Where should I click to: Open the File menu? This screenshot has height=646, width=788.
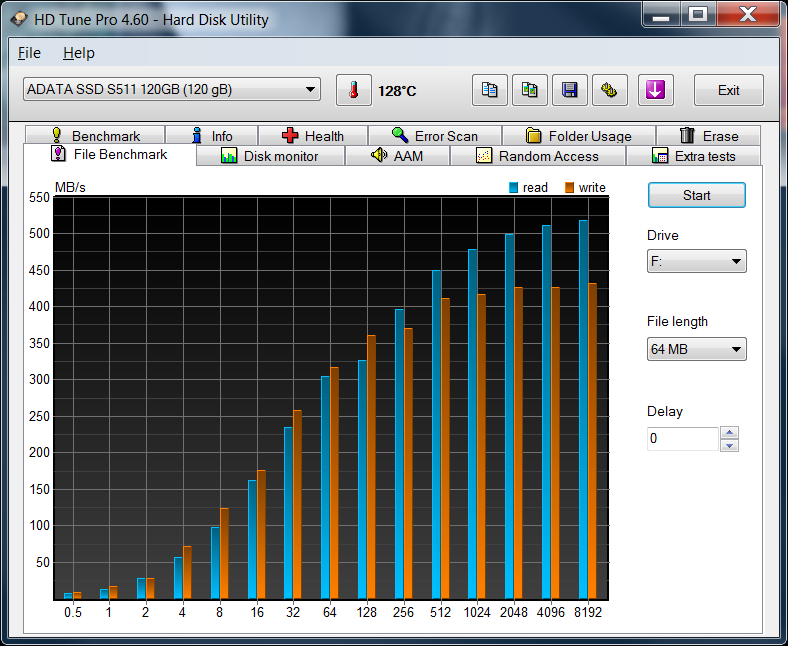(x=29, y=53)
